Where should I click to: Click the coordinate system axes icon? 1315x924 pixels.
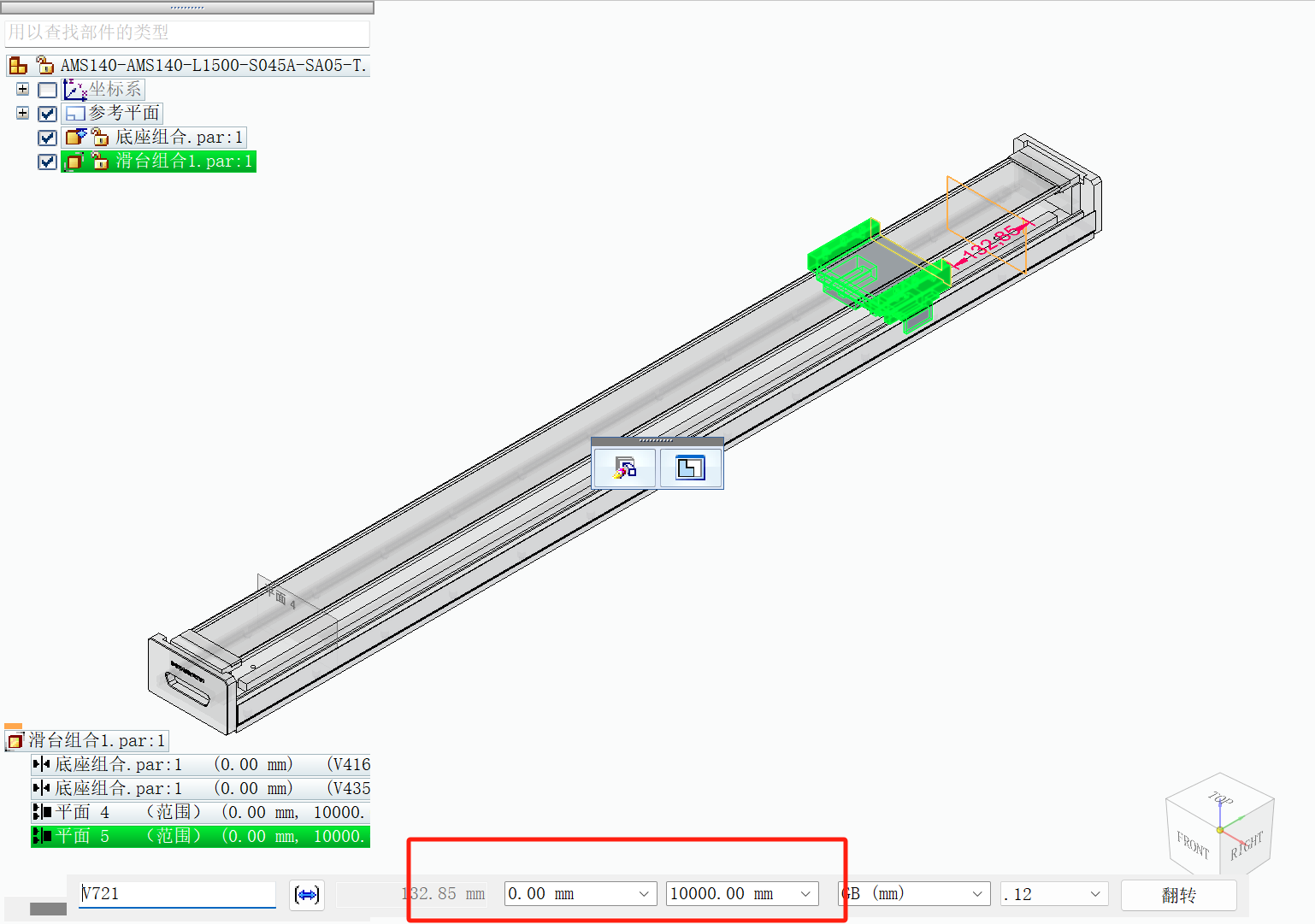pyautogui.click(x=75, y=89)
